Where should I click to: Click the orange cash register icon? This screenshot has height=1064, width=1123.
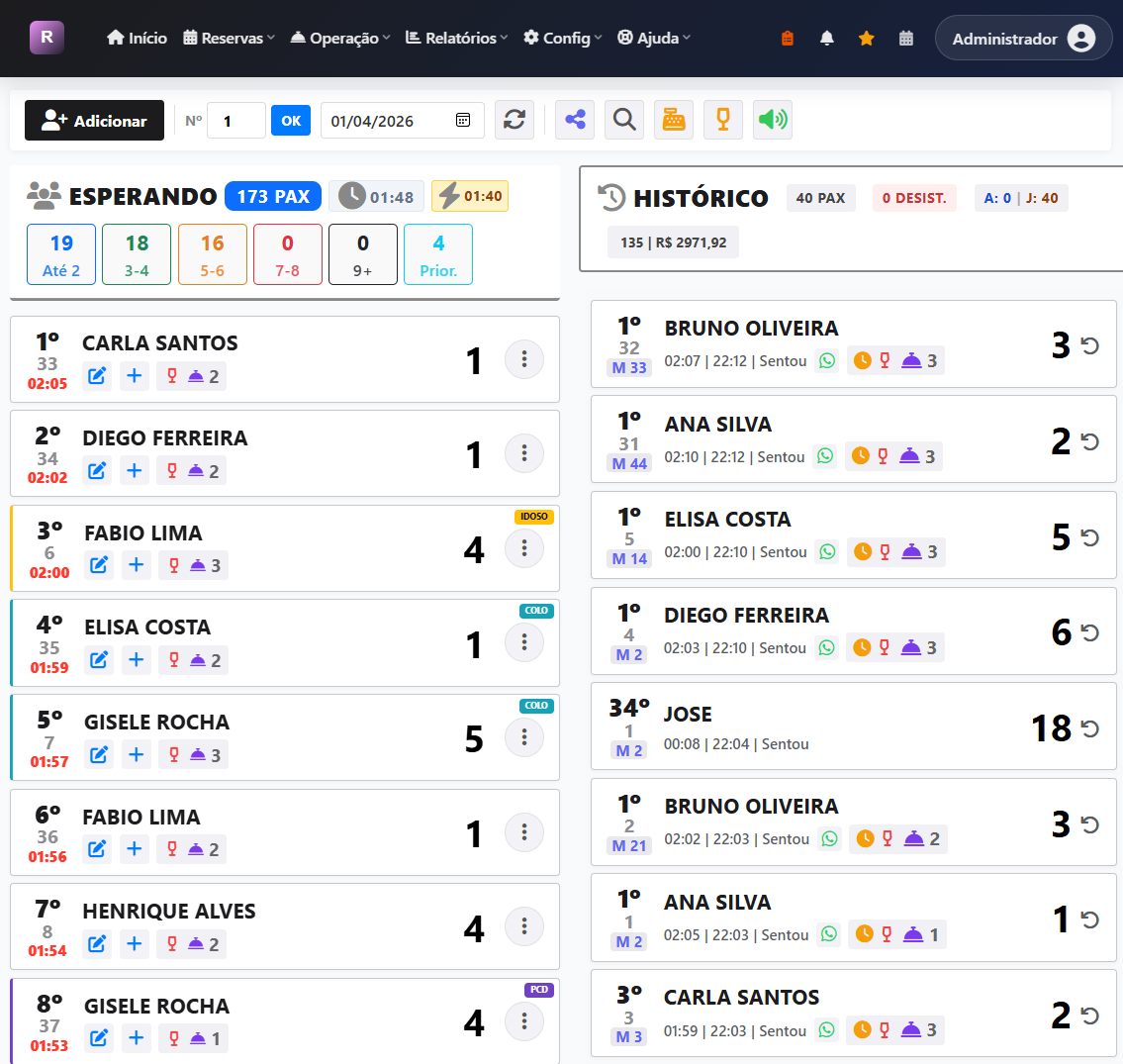coord(674,121)
